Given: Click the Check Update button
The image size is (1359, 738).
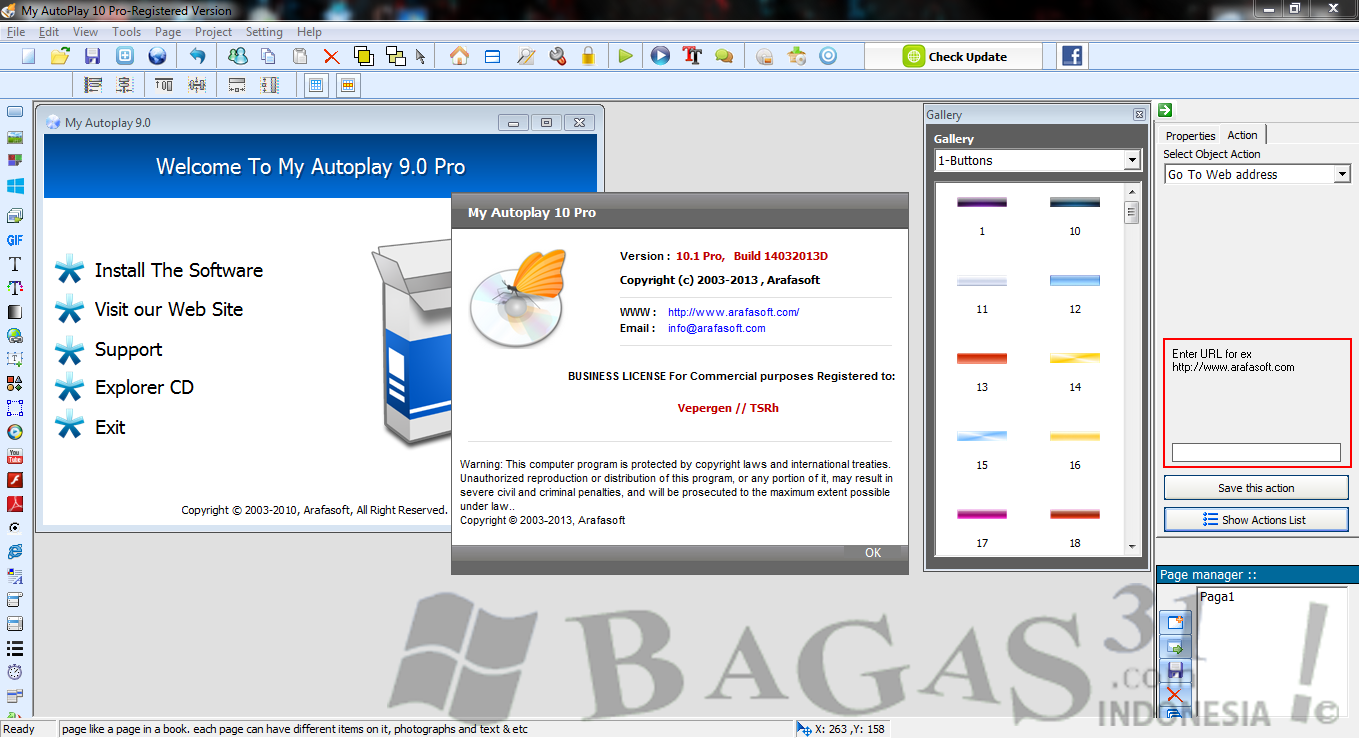Looking at the screenshot, I should 953,57.
